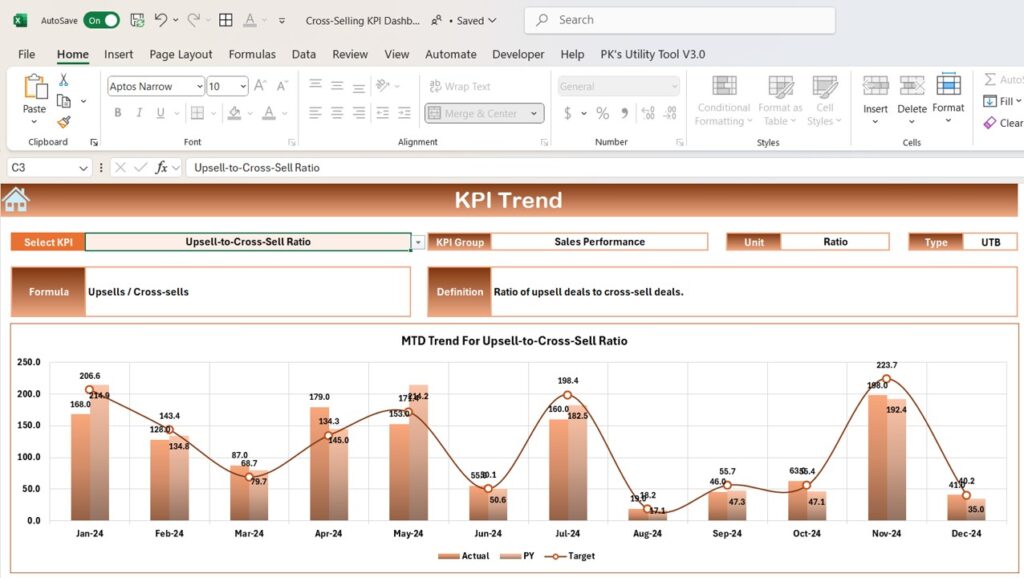Switch to the Insert tab

coord(118,54)
